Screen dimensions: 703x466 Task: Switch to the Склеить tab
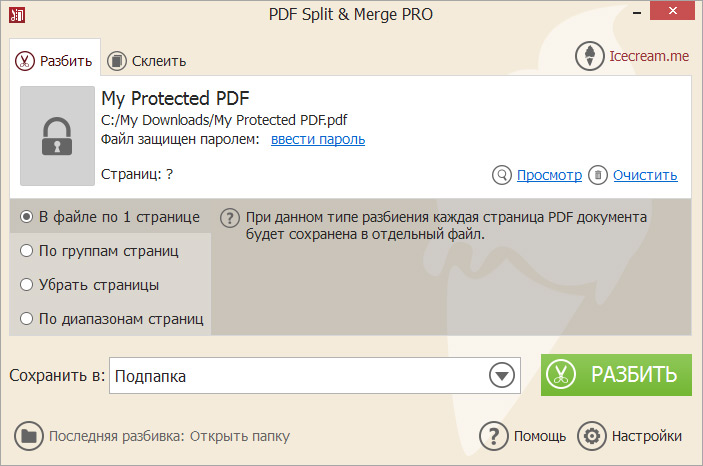[x=147, y=61]
